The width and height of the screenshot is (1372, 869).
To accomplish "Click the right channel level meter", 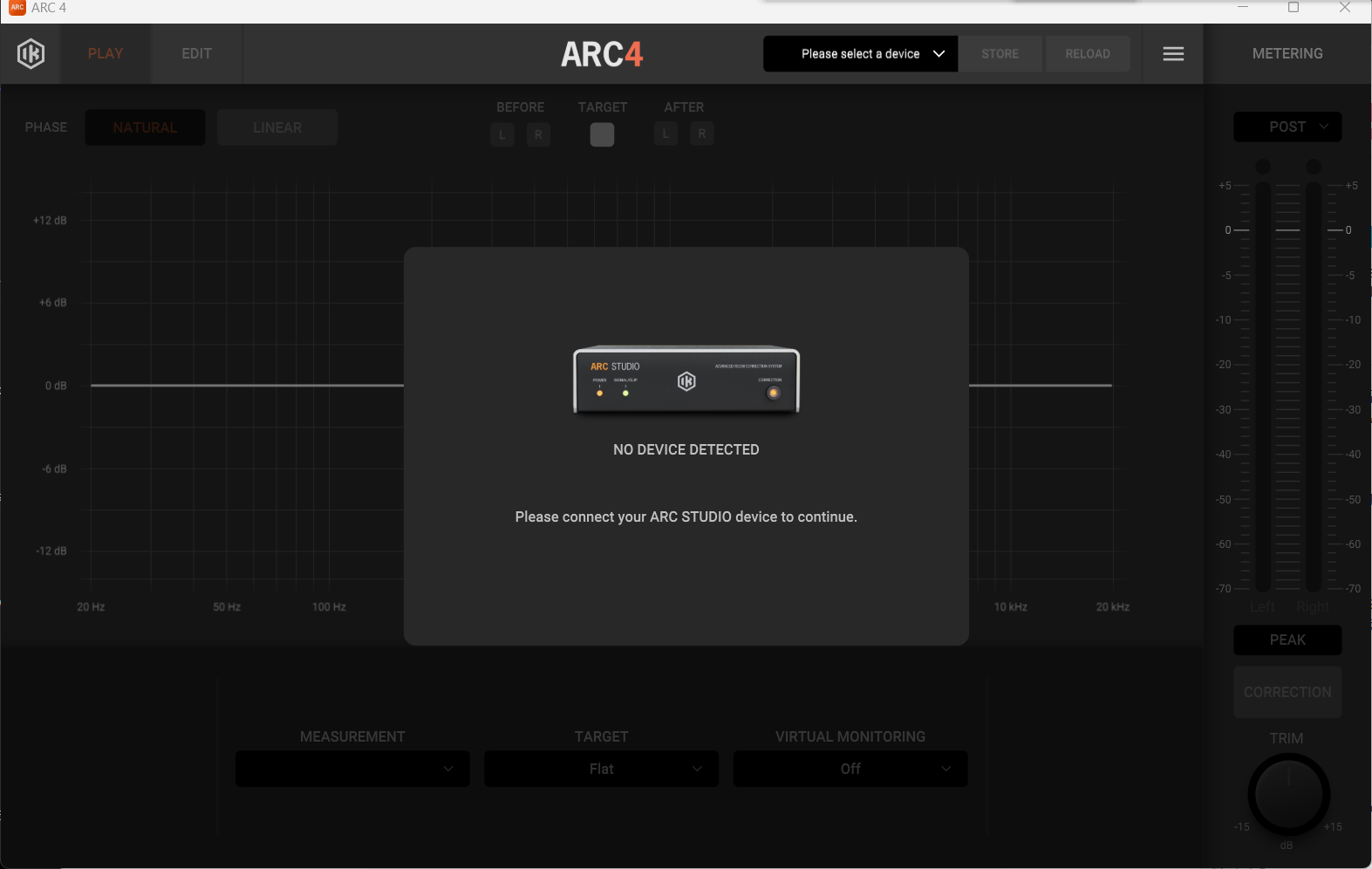I will pyautogui.click(x=1314, y=387).
